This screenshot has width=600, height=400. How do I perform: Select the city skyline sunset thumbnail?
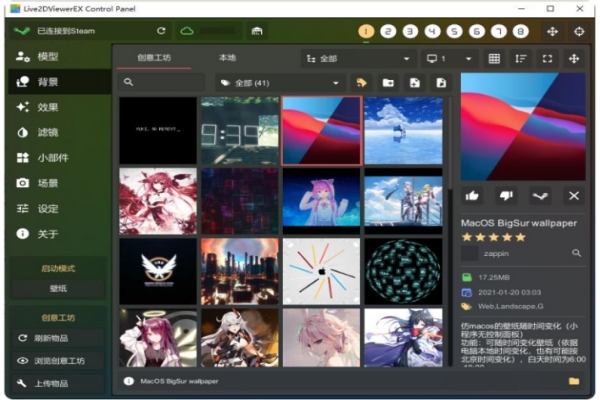240,271
